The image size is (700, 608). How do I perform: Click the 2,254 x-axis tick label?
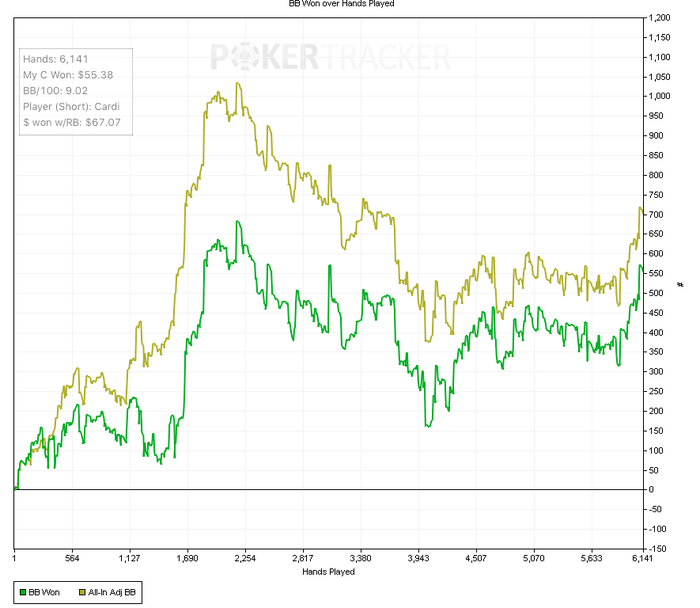click(x=245, y=558)
